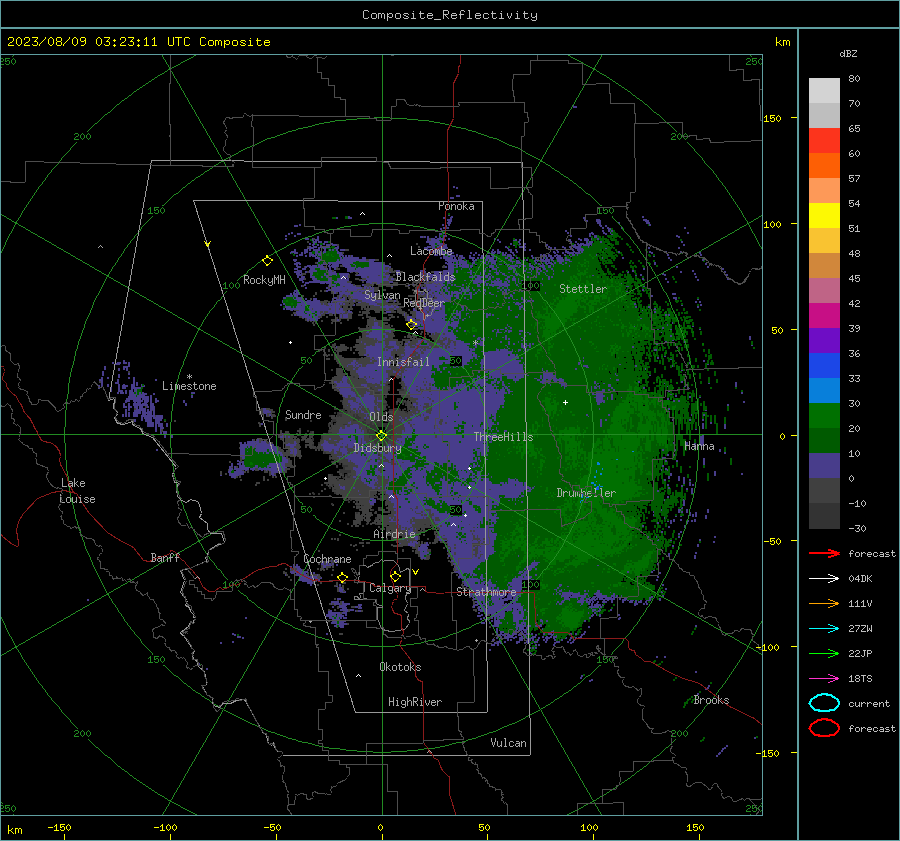Select the Blackfalds label
This screenshot has width=900, height=841.
[425, 277]
